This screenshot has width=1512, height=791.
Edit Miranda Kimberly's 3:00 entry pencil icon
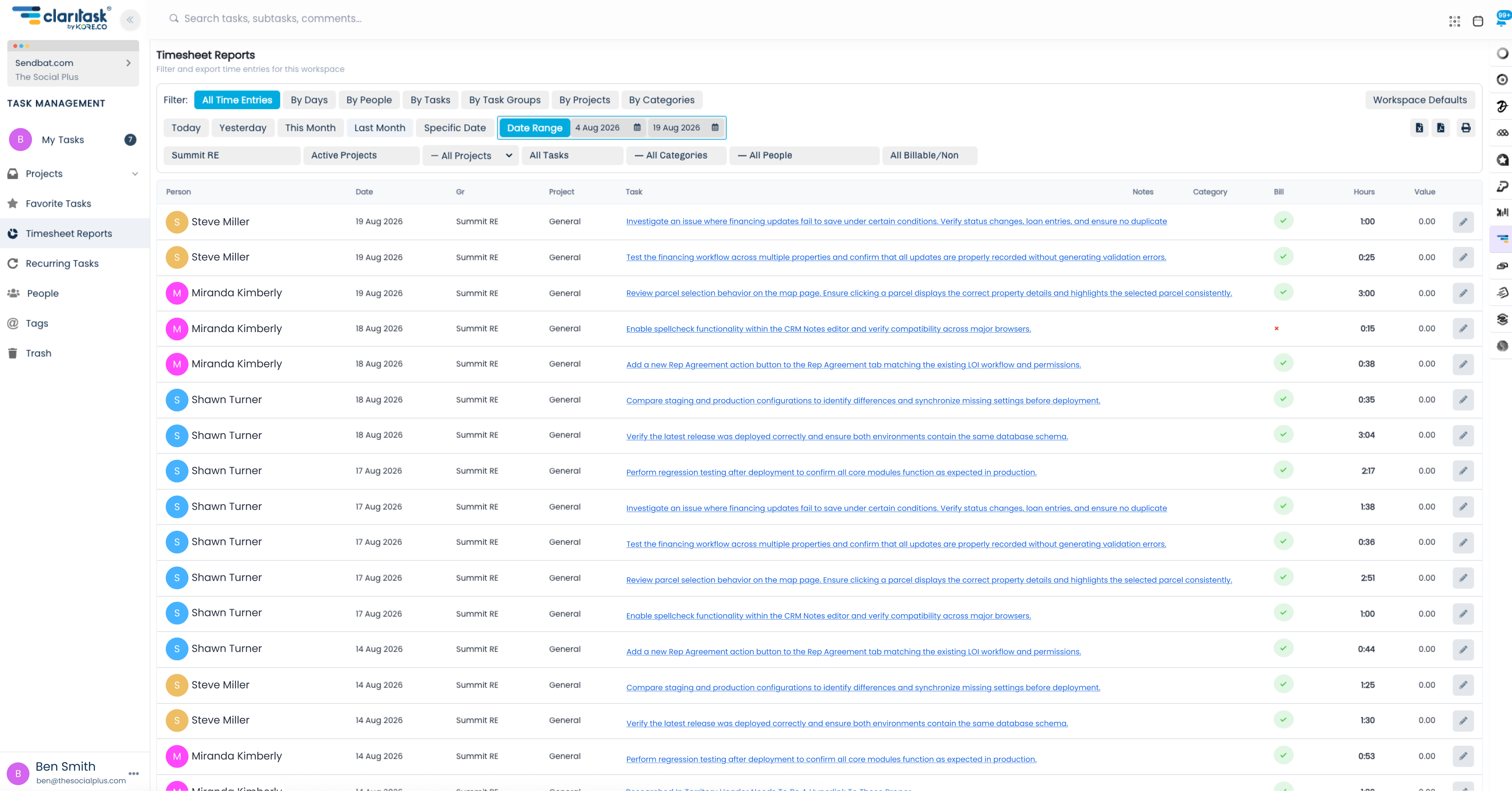pyautogui.click(x=1463, y=294)
